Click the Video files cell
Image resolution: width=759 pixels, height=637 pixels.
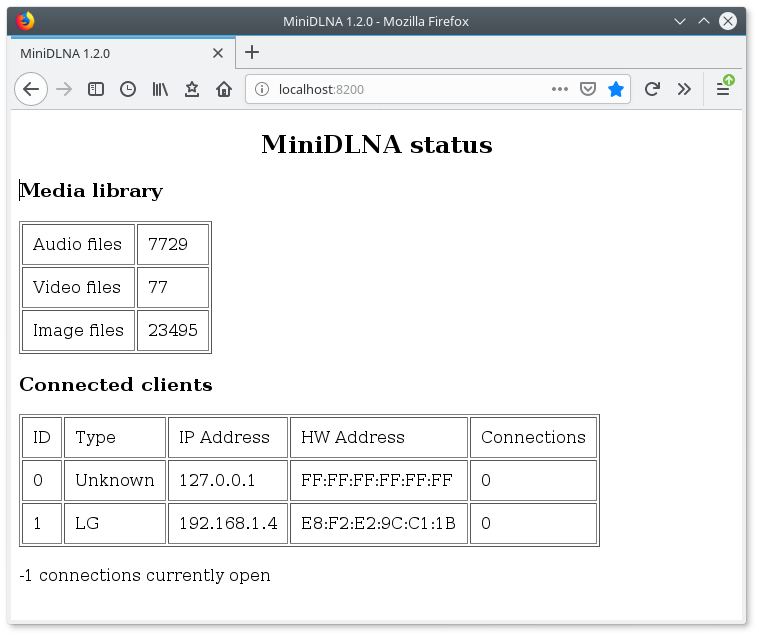pyautogui.click(x=78, y=288)
